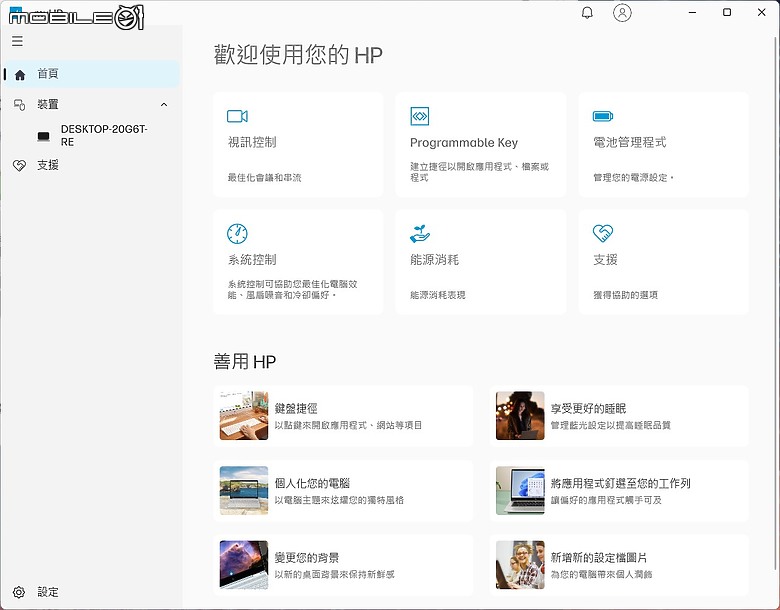Click description 最佳化會議和串流

[264, 178]
